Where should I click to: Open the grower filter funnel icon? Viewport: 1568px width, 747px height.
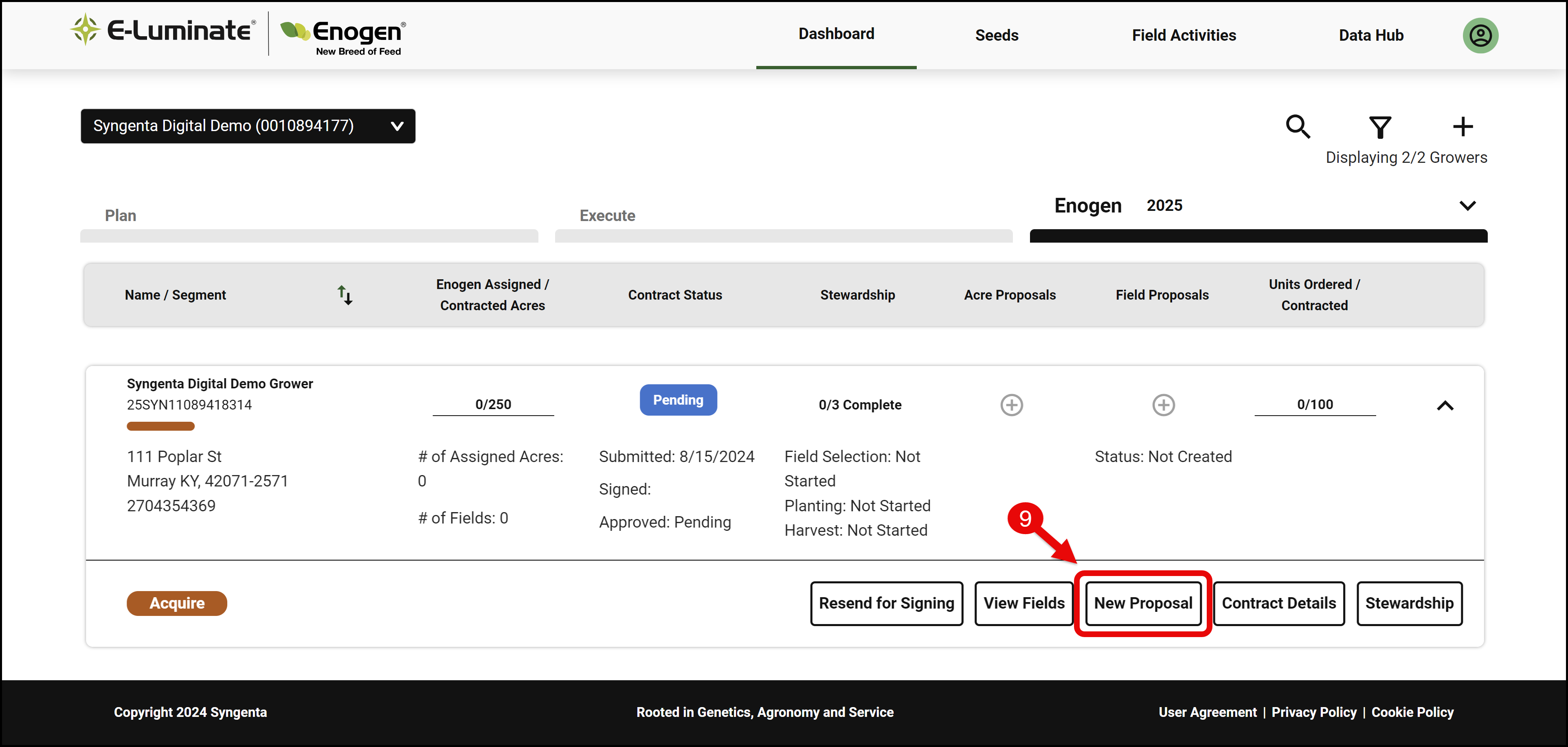pos(1380,127)
